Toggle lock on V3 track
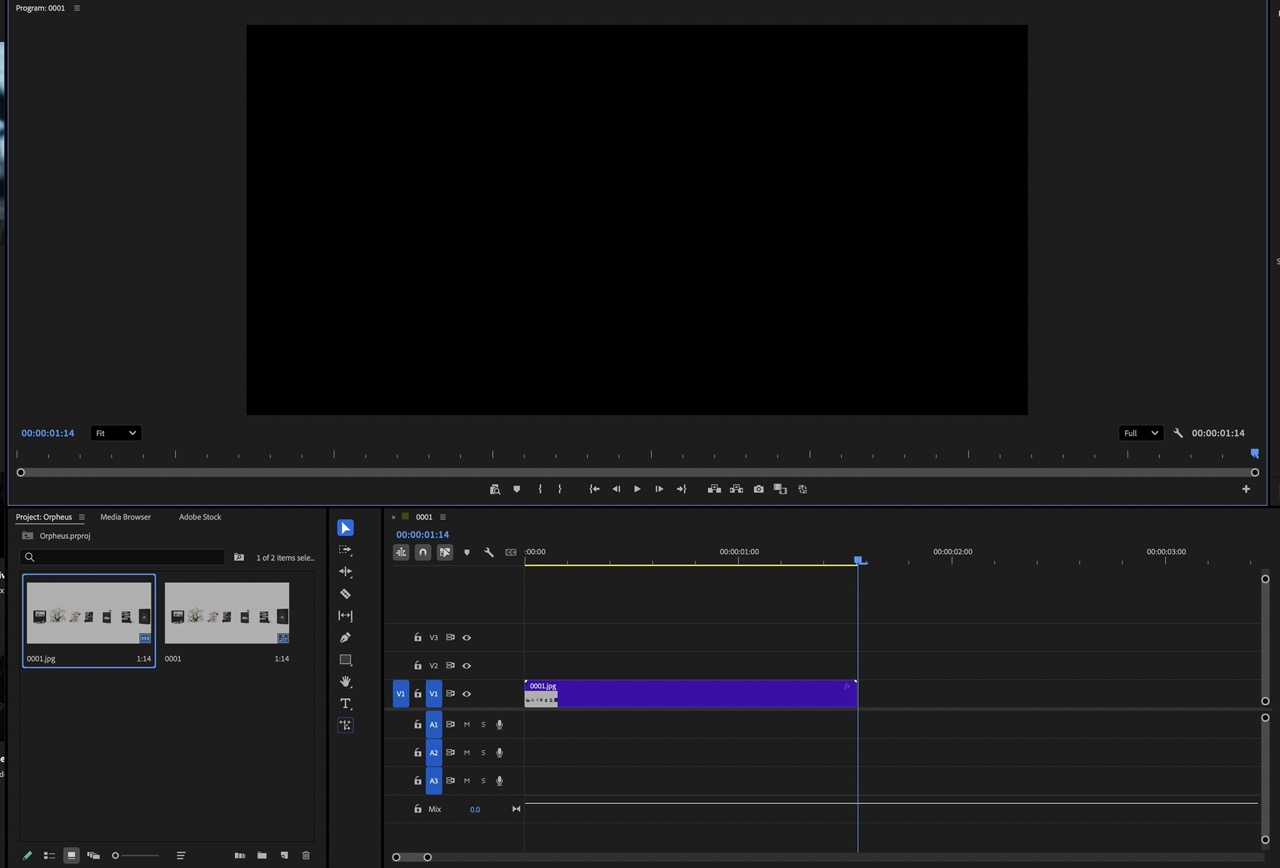1280x868 pixels. click(418, 638)
